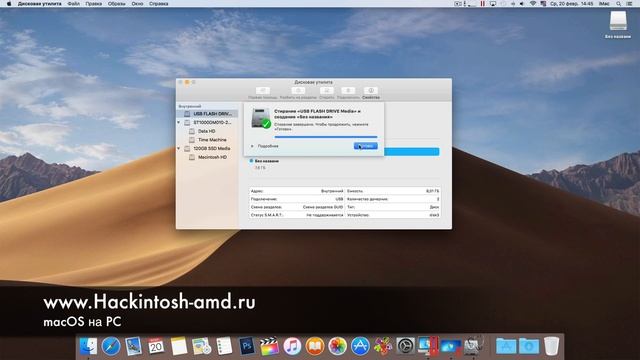Select USB FLASH DRIVE in sidebar

tap(208, 114)
